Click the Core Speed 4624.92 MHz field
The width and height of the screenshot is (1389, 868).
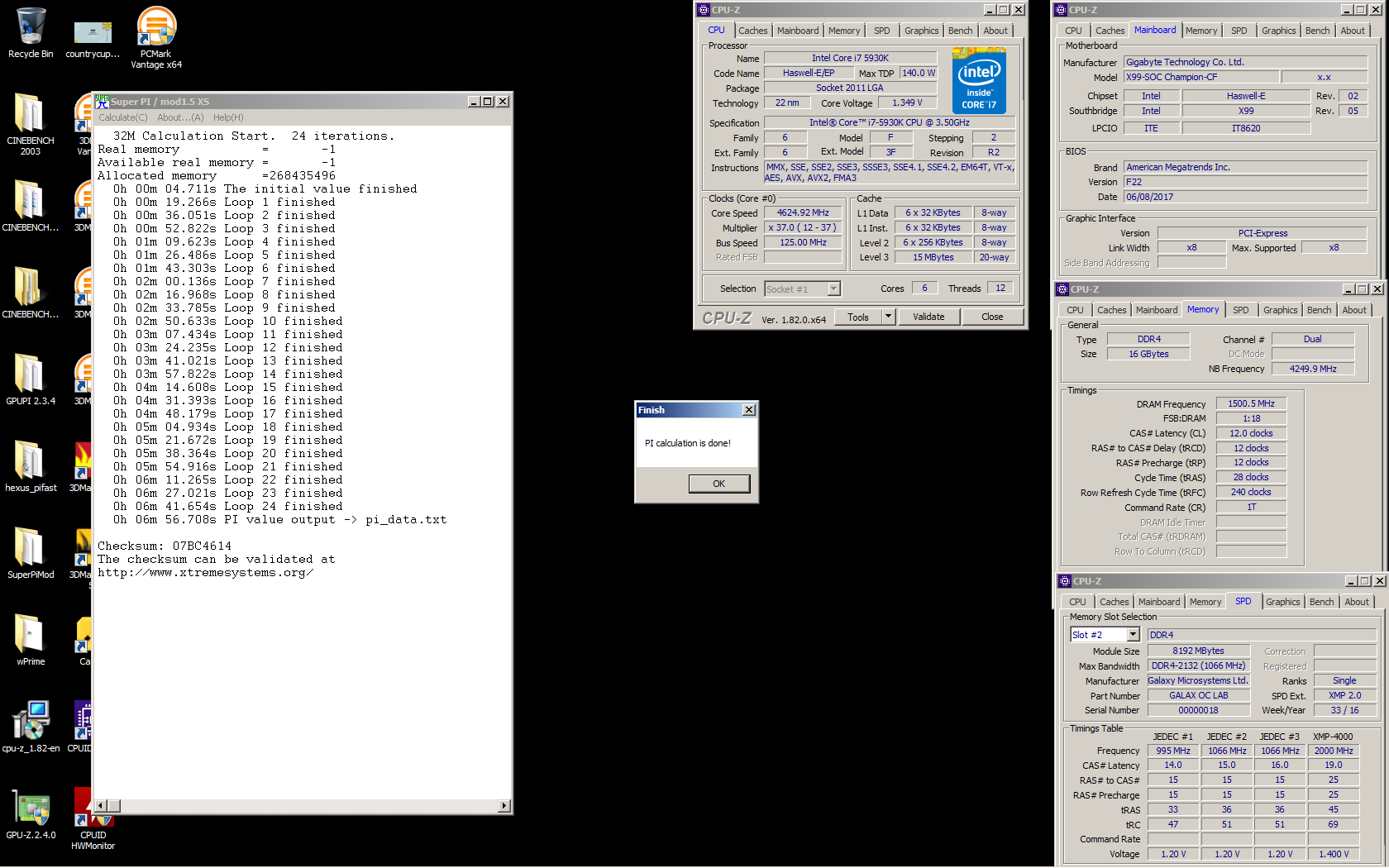click(x=802, y=212)
